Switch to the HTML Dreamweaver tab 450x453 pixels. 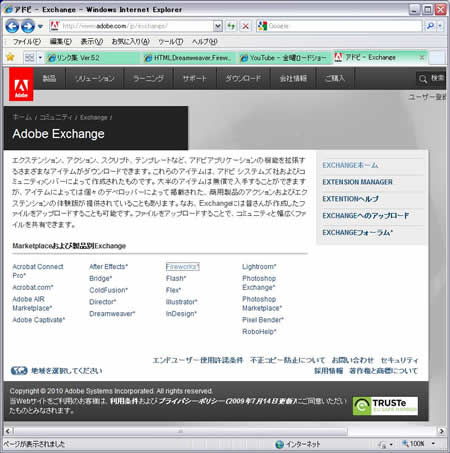tap(188, 58)
